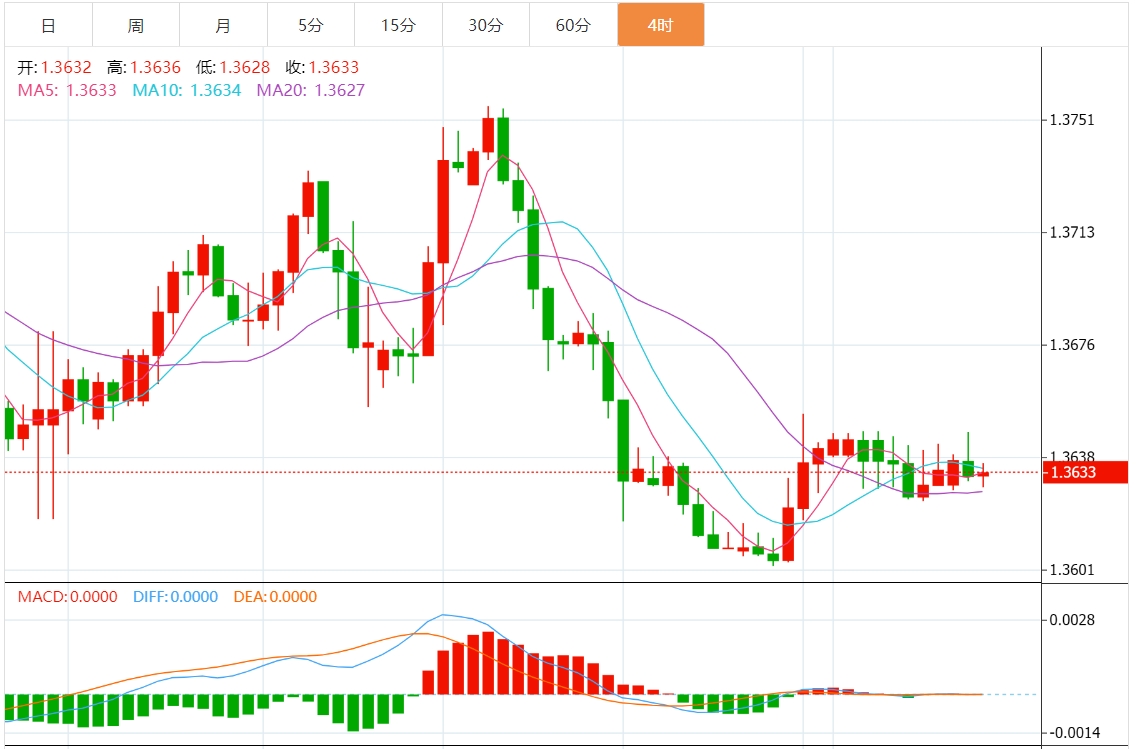The width and height of the screenshot is (1139, 749).
Task: Click the 1.3601 price axis label
Action: (x=1072, y=570)
